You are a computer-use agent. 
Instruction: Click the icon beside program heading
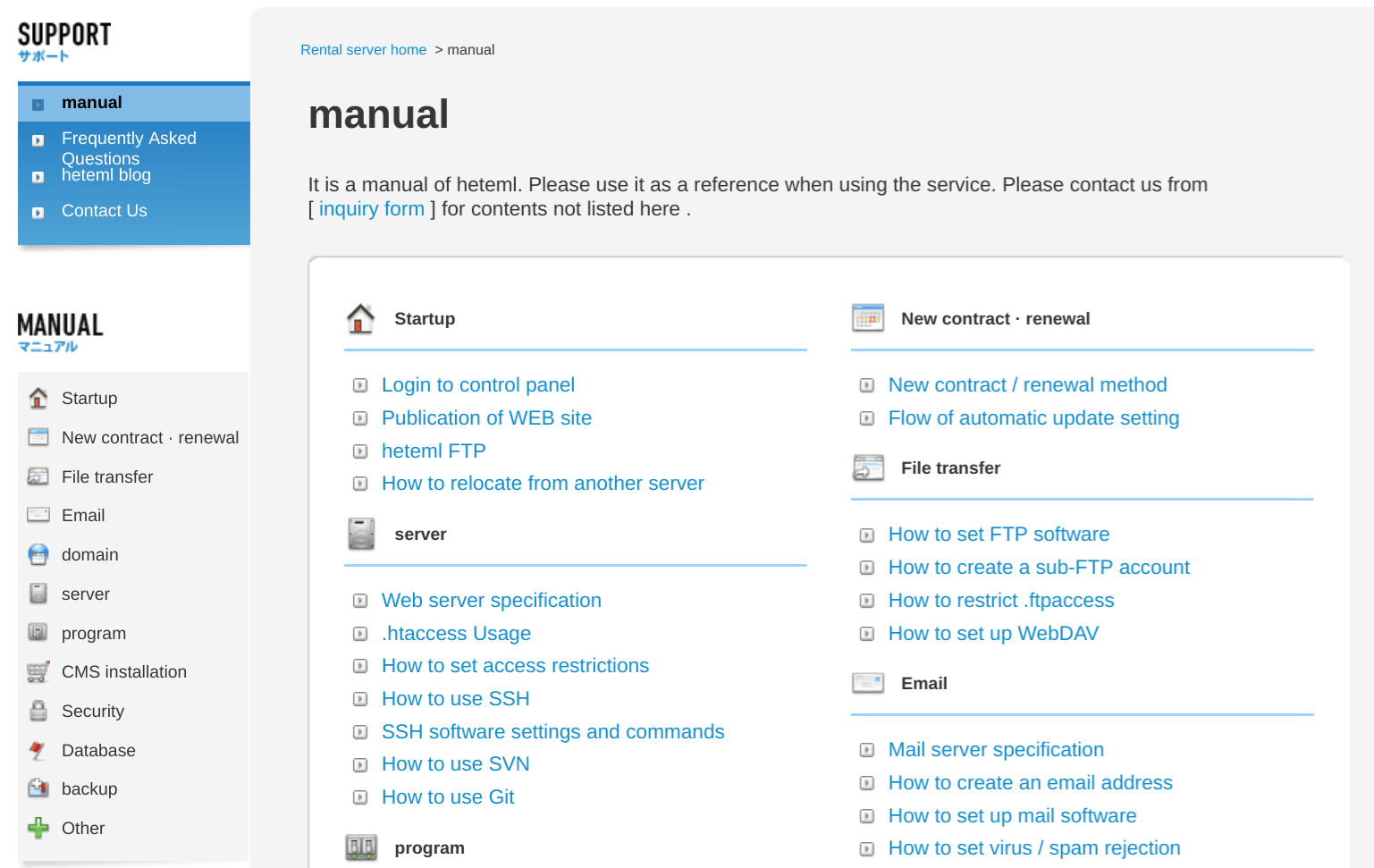[x=361, y=847]
